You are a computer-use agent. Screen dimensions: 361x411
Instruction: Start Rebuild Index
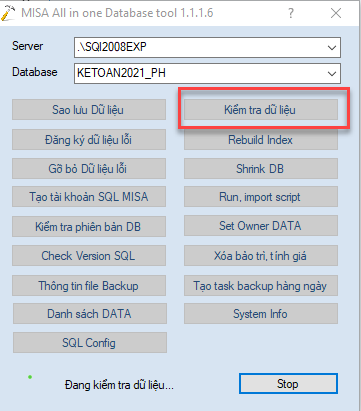coord(261,140)
